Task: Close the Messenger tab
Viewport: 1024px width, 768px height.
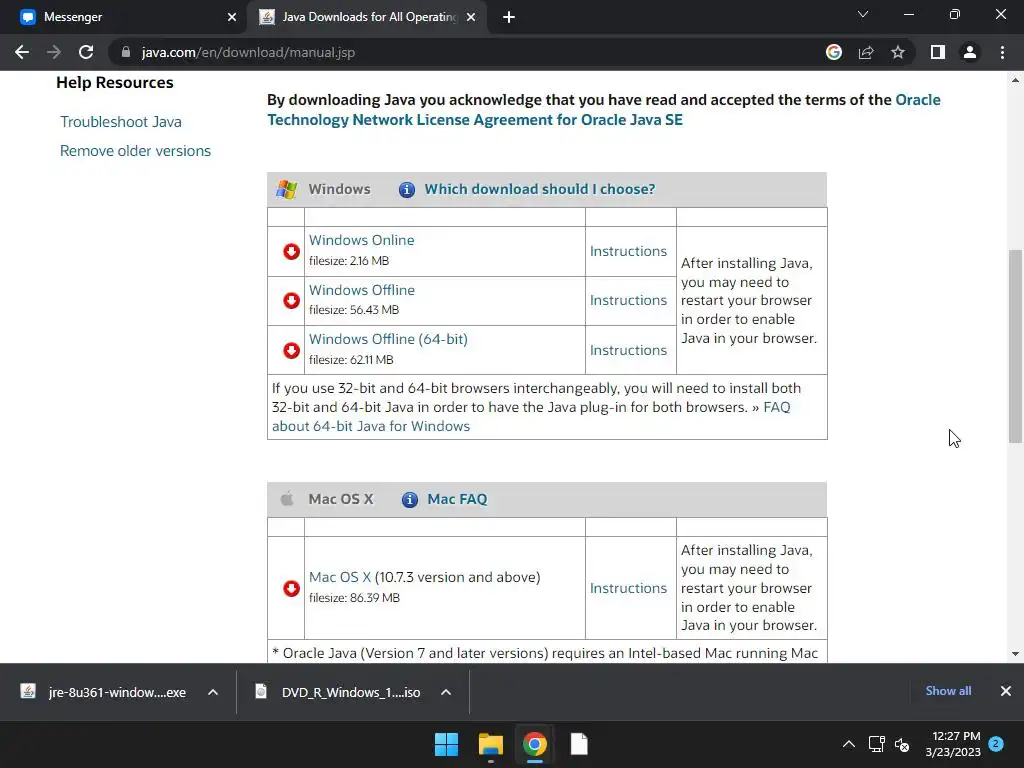Action: [232, 17]
